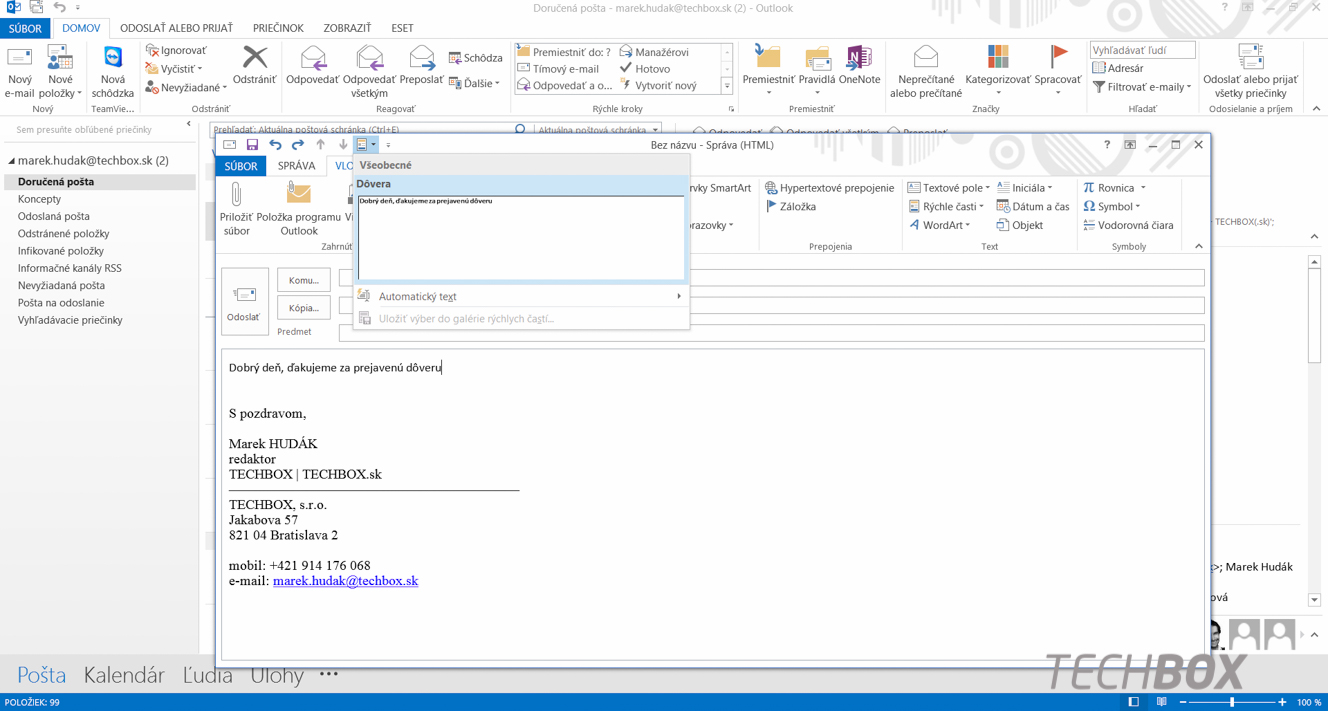Undo in compose window toolbar
This screenshot has width=1328, height=711.
(275, 145)
